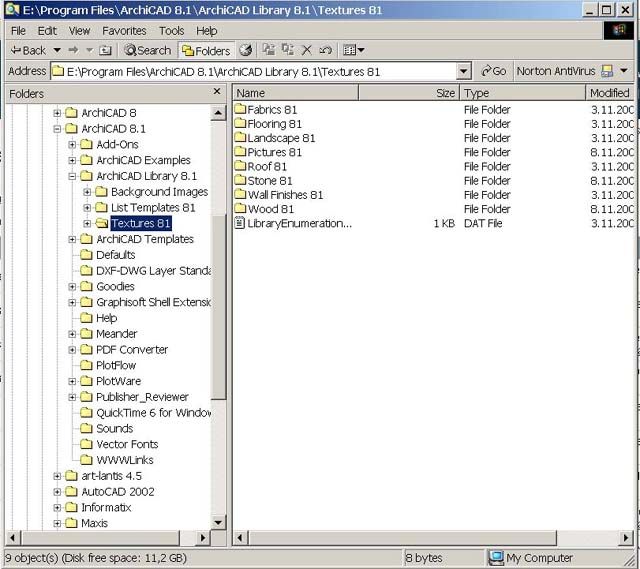640x569 pixels.
Task: Sort by the Size column header
Action: point(409,93)
